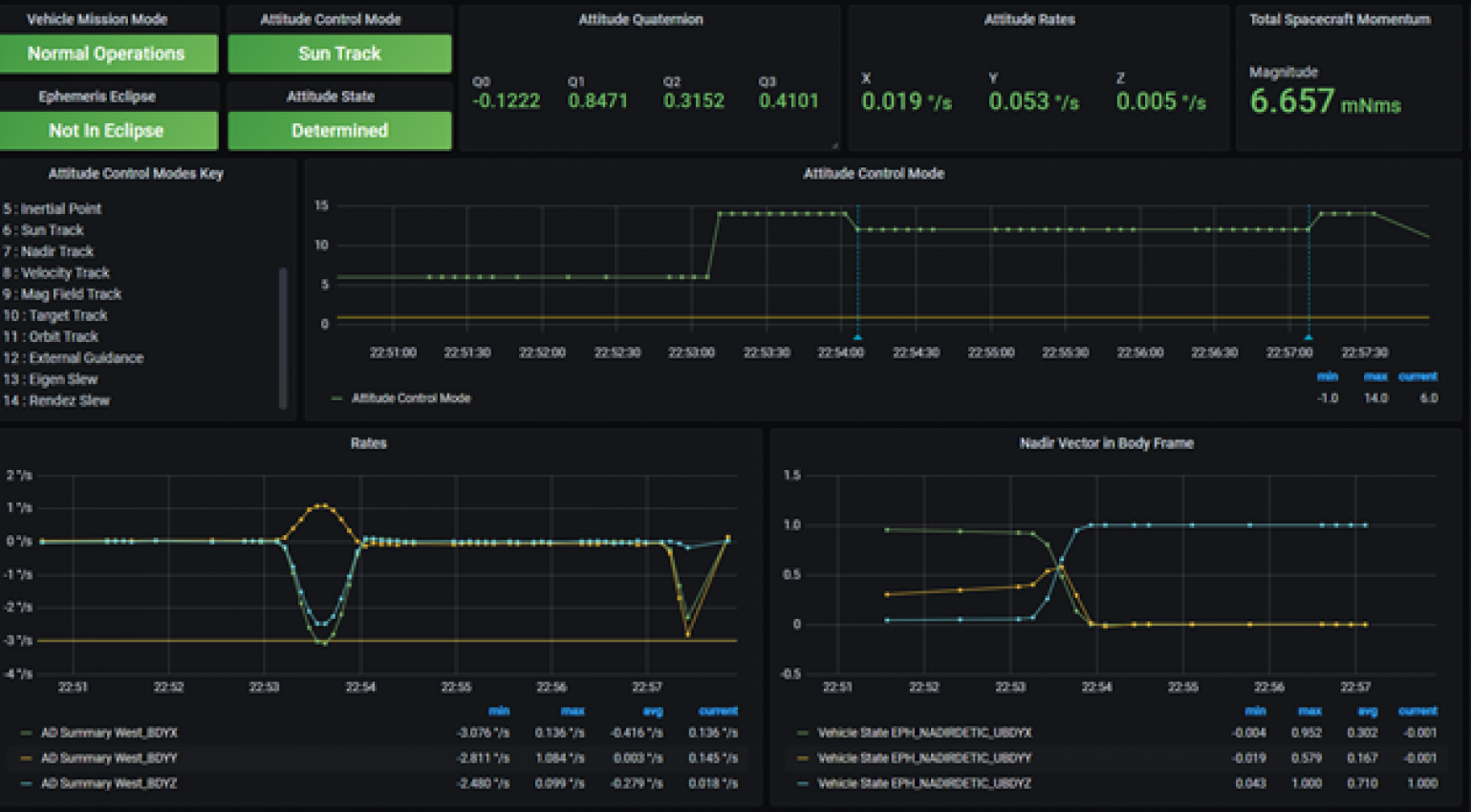This screenshot has width=1471, height=812.
Task: Click the '8 : Velocity Track' key entry
Action: 56,273
